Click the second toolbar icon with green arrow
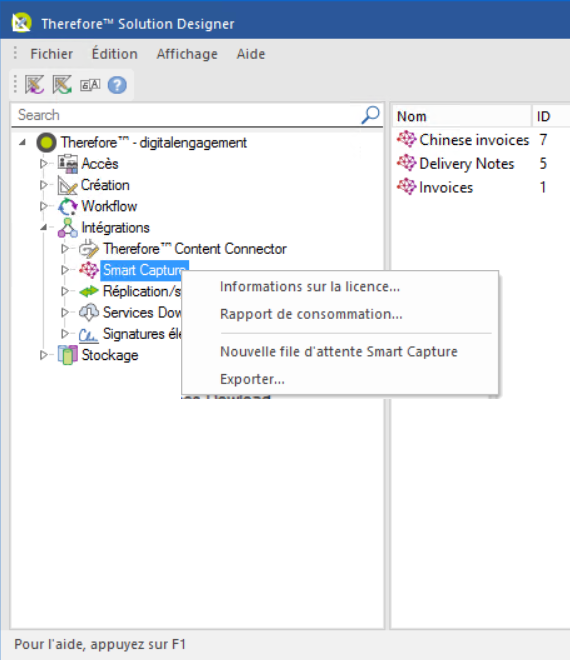The image size is (570, 660). click(x=62, y=85)
